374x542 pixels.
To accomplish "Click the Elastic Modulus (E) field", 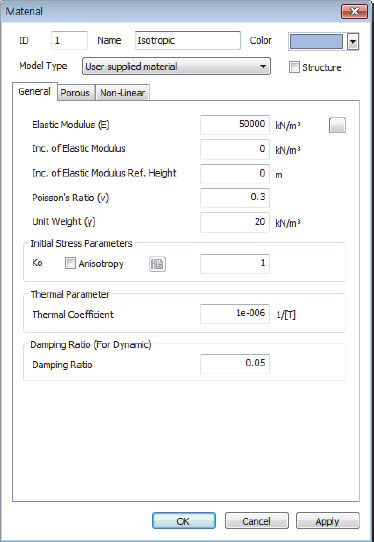I will tap(235, 125).
